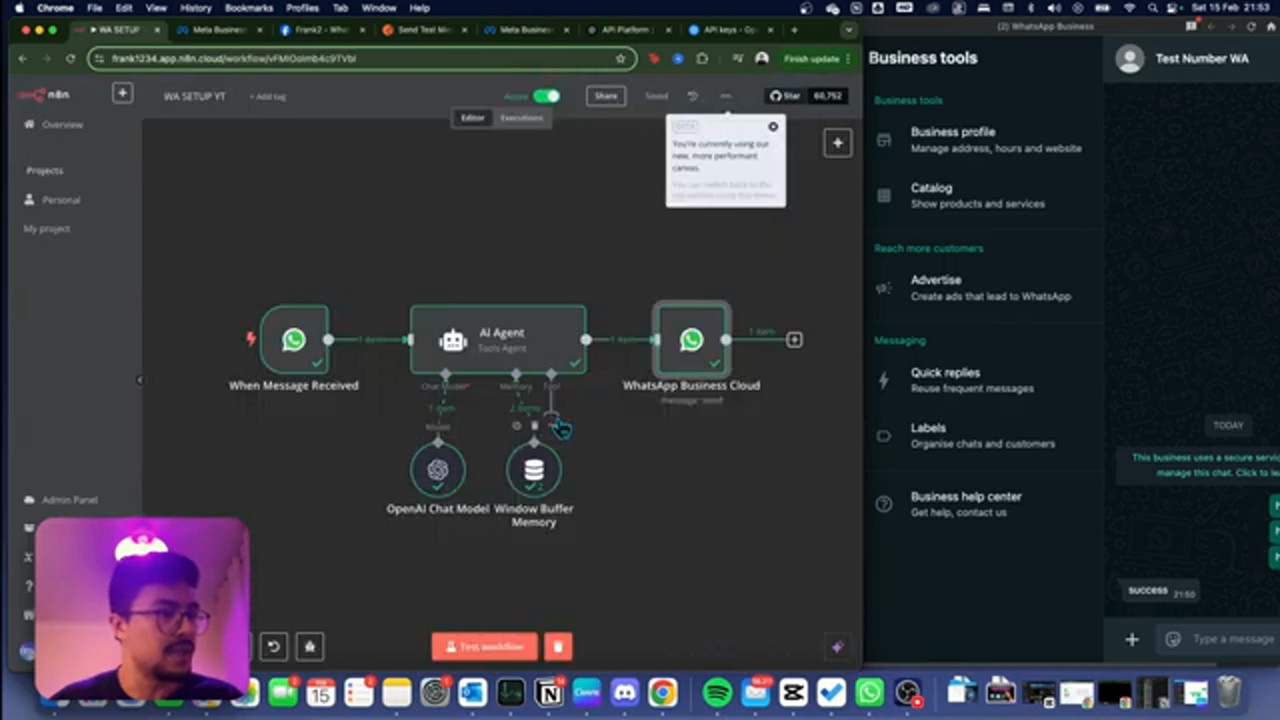1280x720 pixels.
Task: Switch to the Editor tab
Action: pos(472,118)
